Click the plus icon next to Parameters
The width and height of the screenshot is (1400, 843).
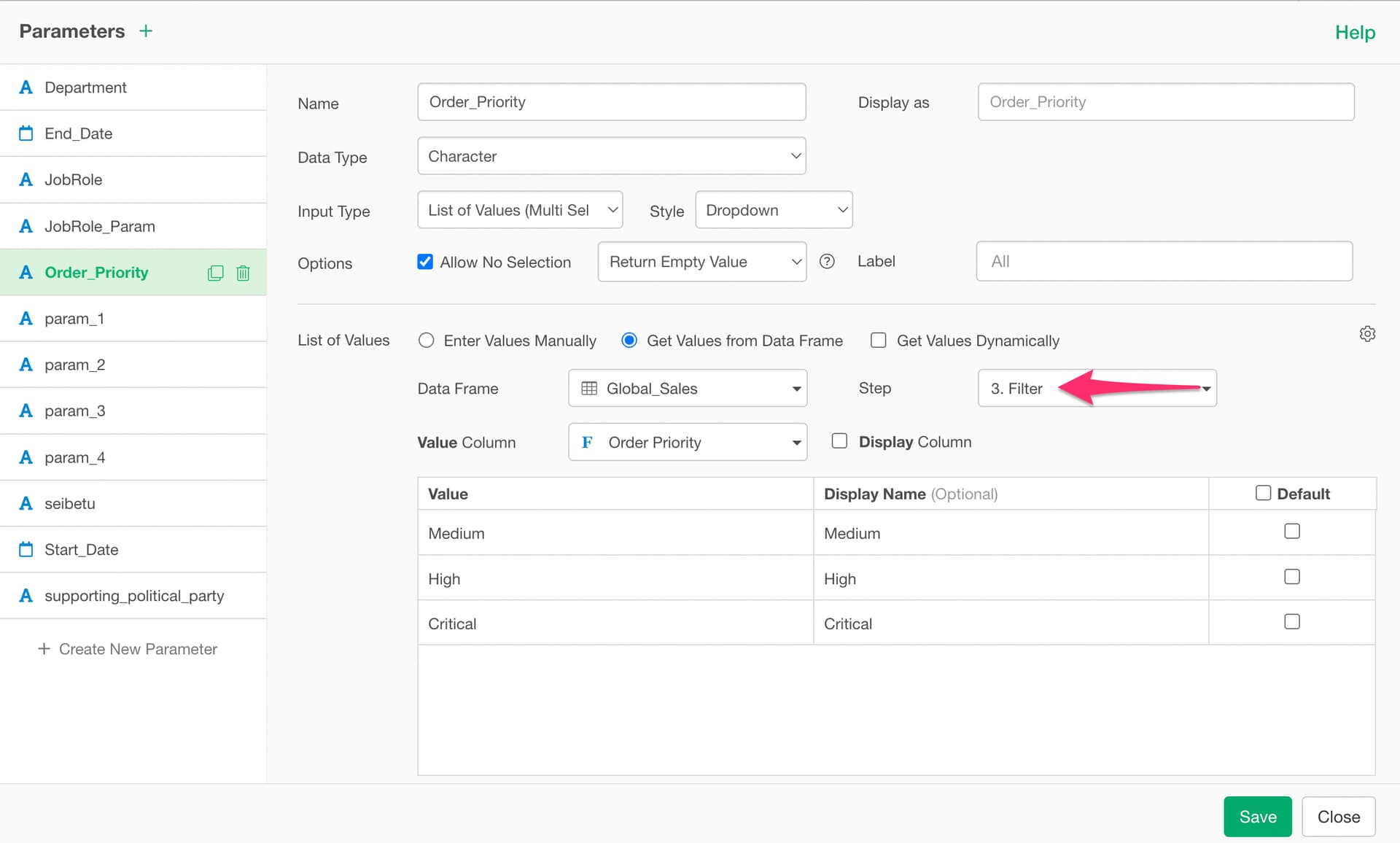point(146,31)
